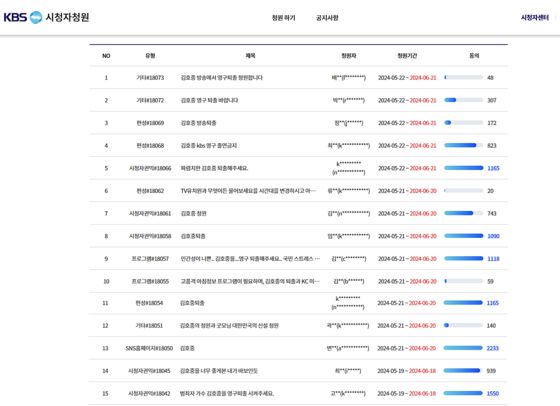560x406 pixels.
Task: Click the 청원자 column header
Action: (349, 56)
